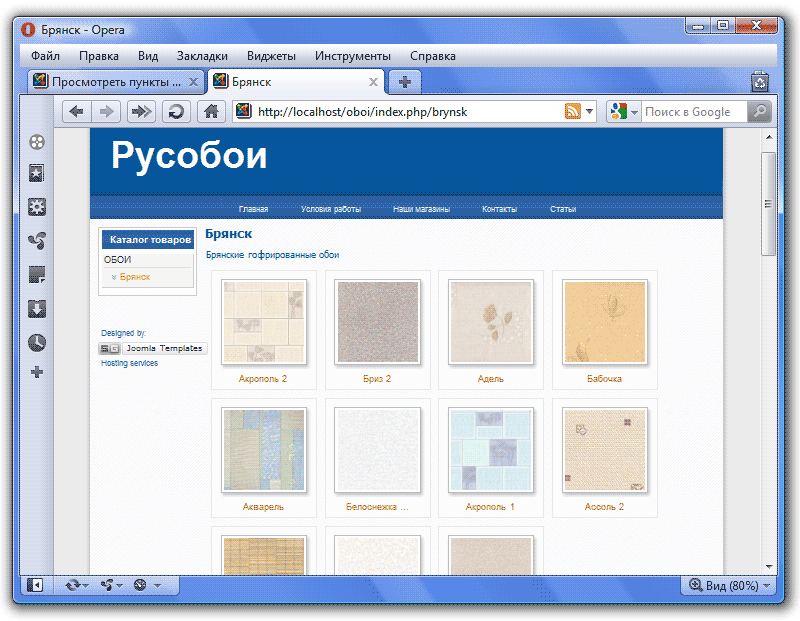This screenshot has height=621, width=800.
Task: Open Downloads panel in the sidebar
Action: click(x=37, y=308)
